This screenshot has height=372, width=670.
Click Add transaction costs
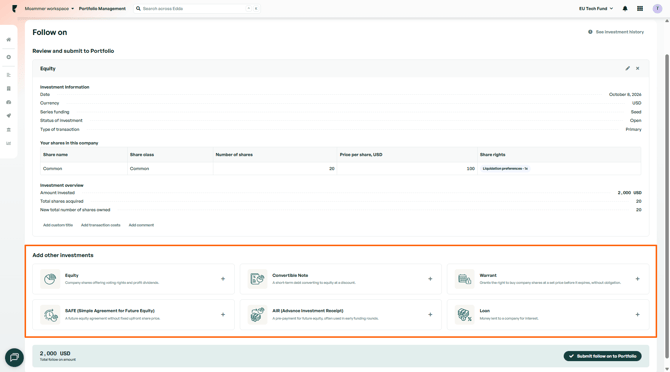click(101, 225)
